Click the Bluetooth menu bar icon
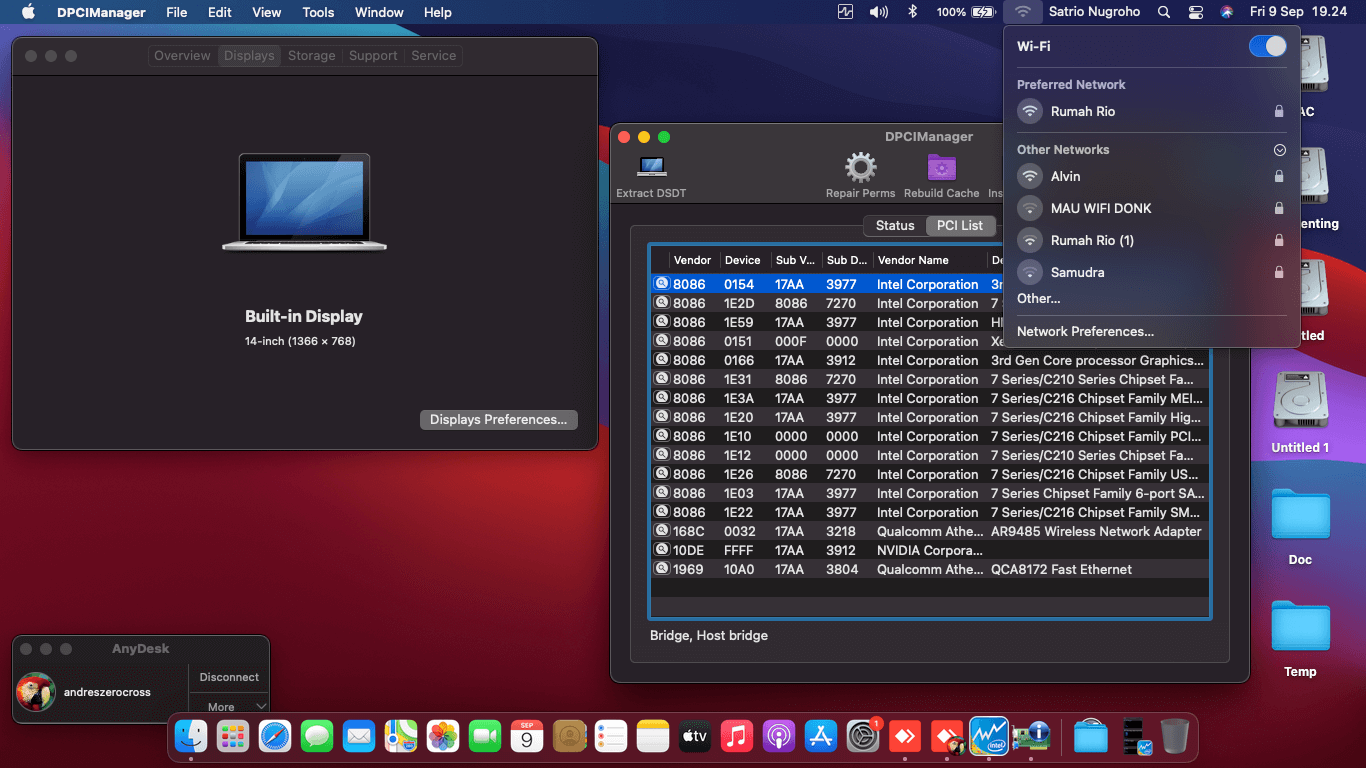Viewport: 1366px width, 768px height. 912,12
